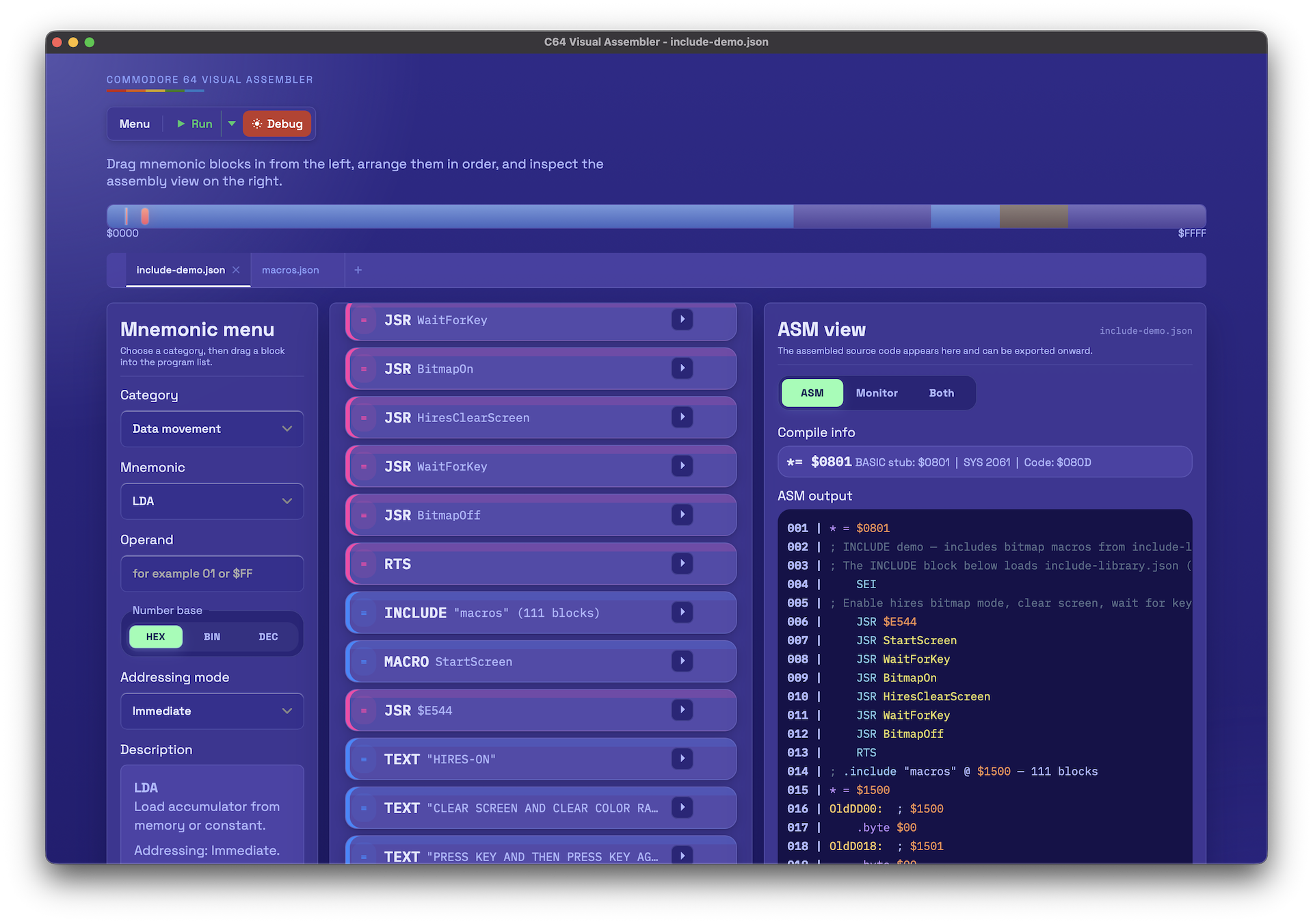Open the Menu button

click(135, 124)
